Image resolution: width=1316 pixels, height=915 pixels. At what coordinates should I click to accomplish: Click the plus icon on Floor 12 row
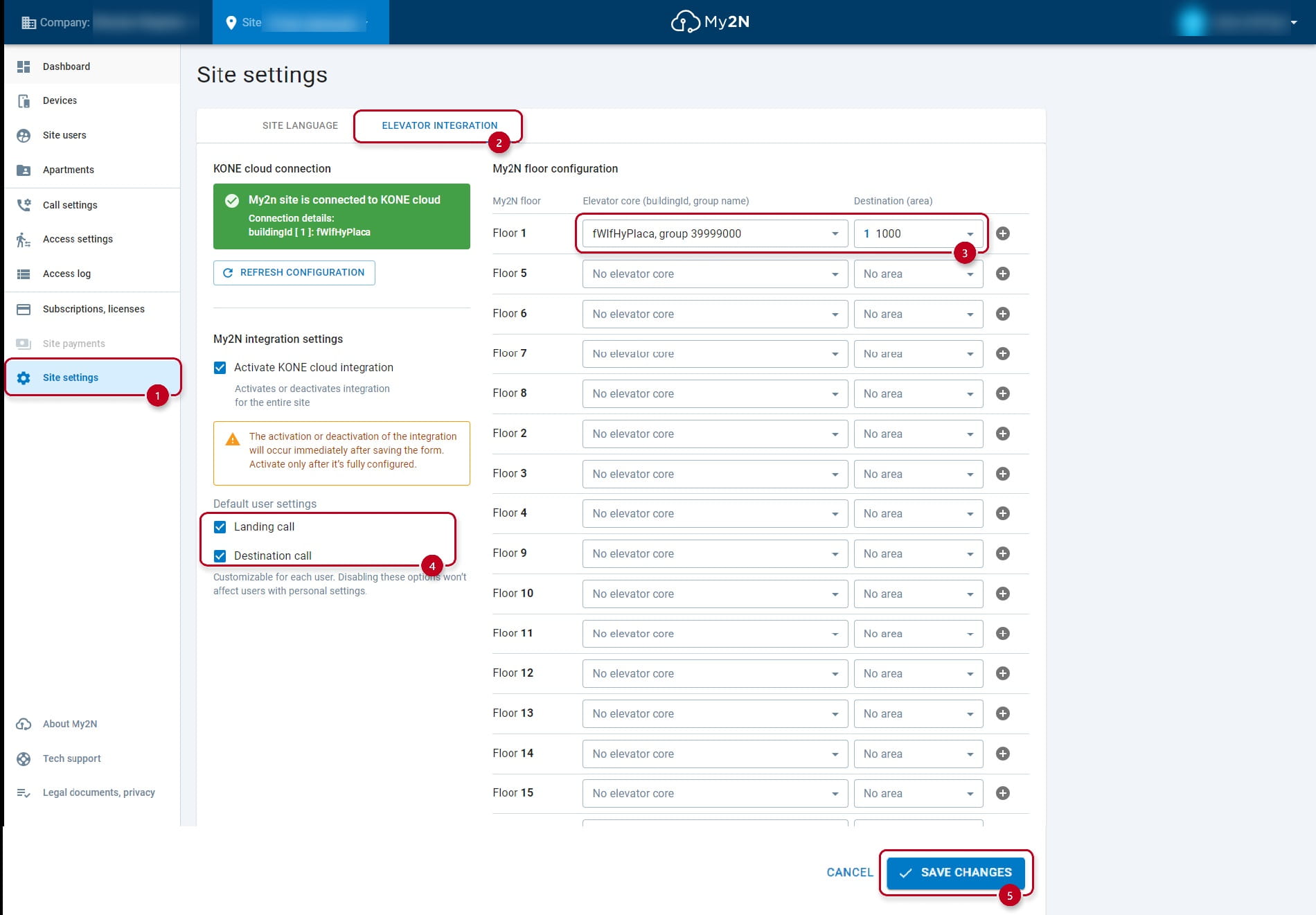pyautogui.click(x=1002, y=673)
